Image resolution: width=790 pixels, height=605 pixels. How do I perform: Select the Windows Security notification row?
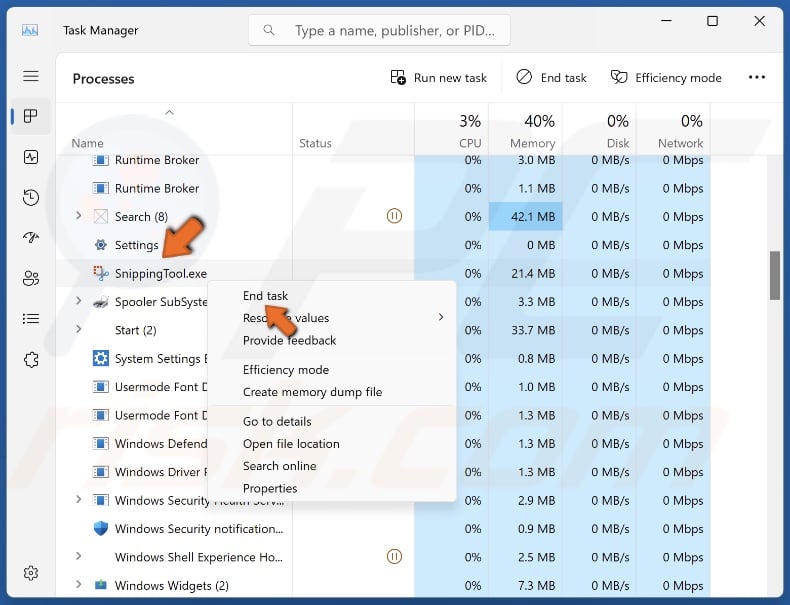383,528
